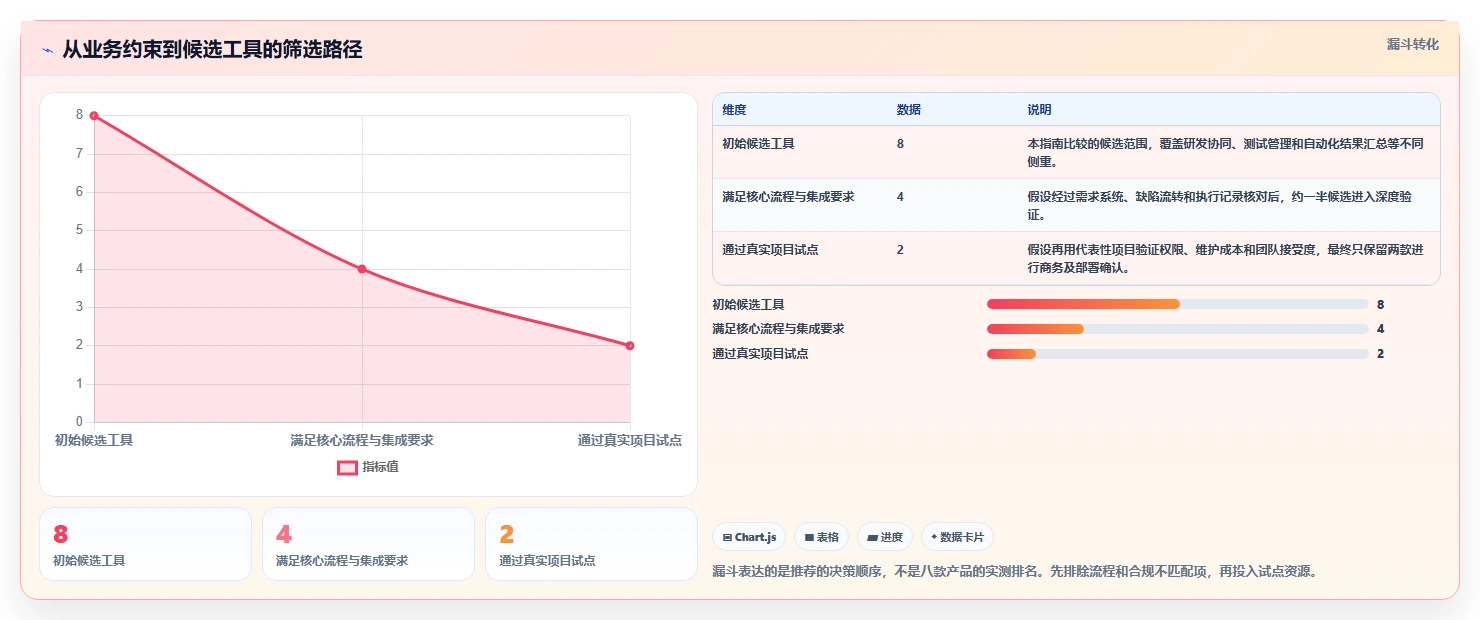Click the 满足核心流程与集成要求 progress bar
Screen dimensions: 1480x620
click(x=1177, y=329)
